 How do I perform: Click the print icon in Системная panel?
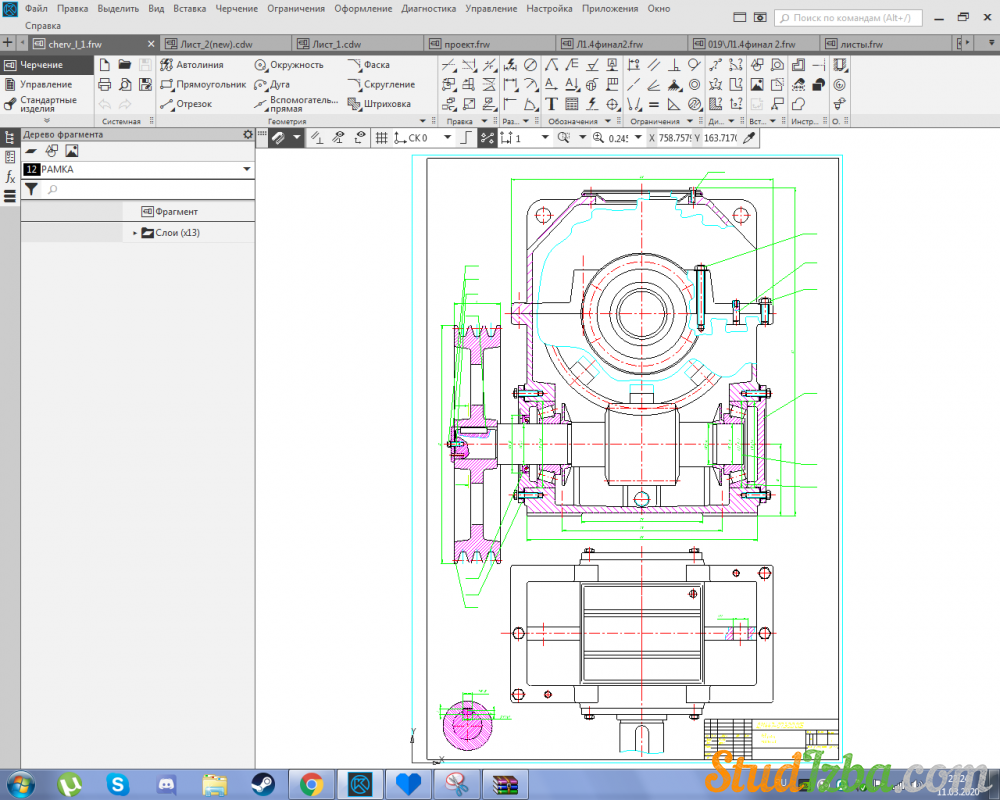[x=104, y=84]
